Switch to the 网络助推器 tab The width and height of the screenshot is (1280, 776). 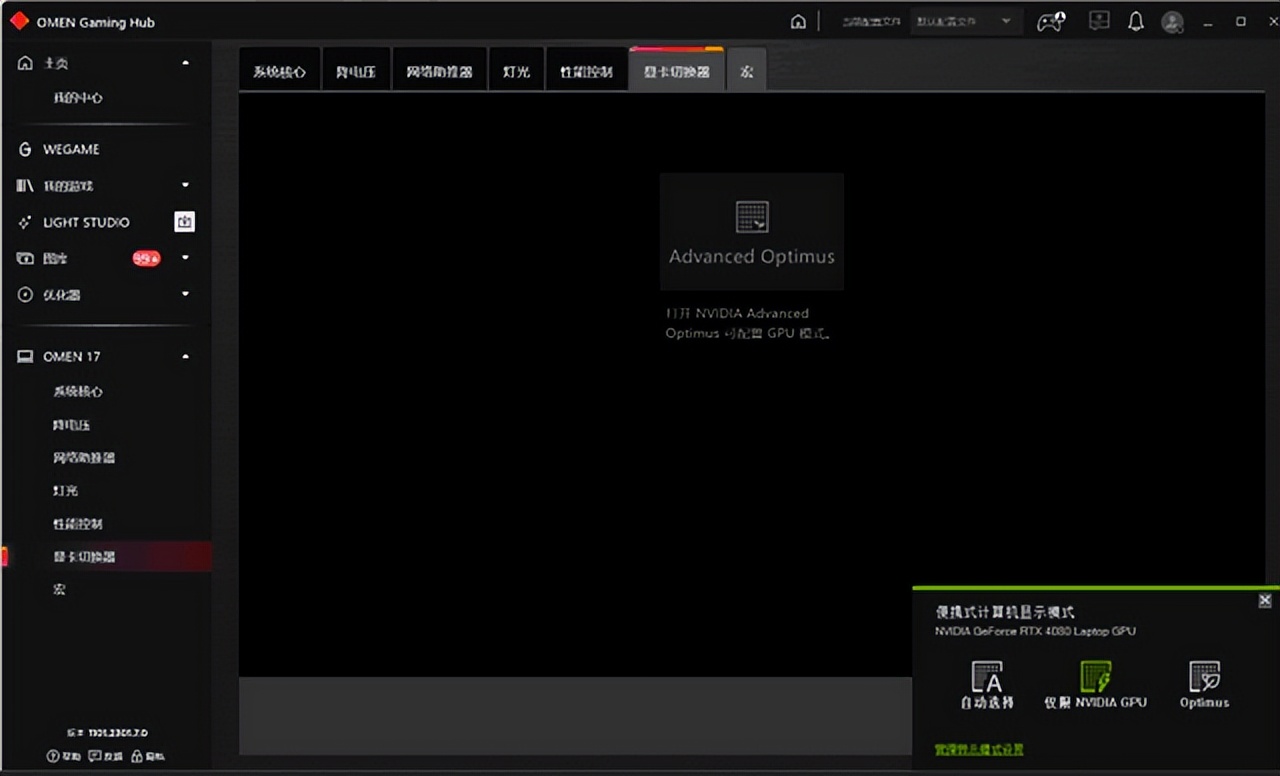point(439,72)
